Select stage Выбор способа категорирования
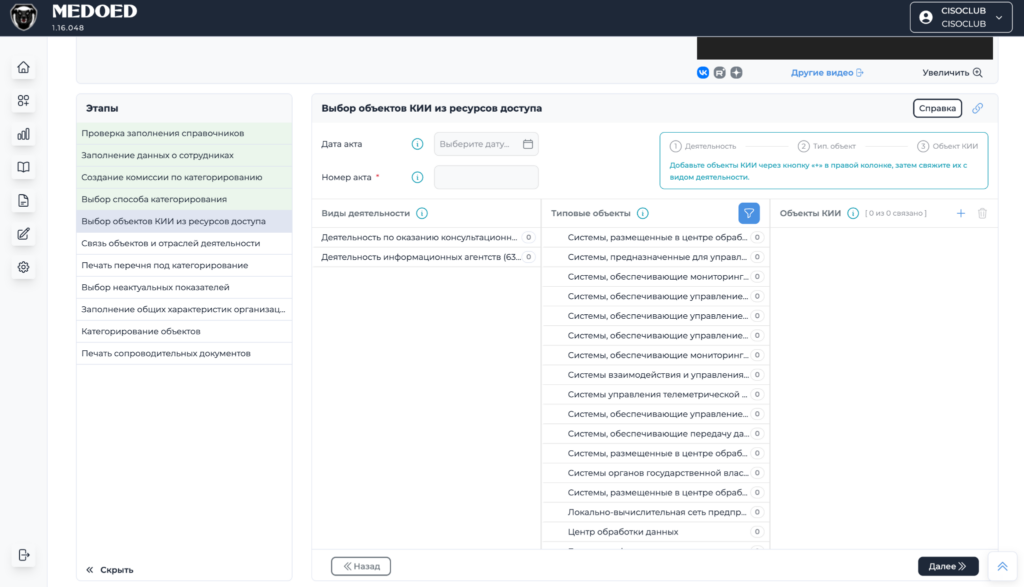The width and height of the screenshot is (1024, 587). coord(184,199)
